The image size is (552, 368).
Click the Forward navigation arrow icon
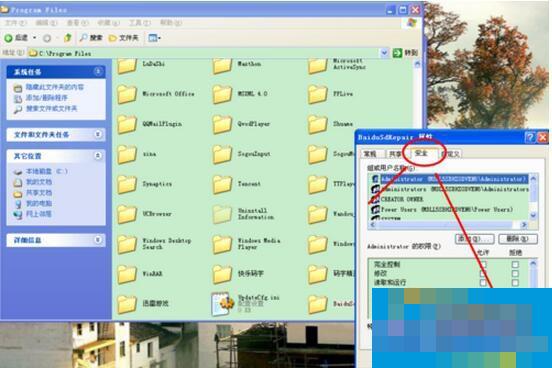[x=46, y=38]
